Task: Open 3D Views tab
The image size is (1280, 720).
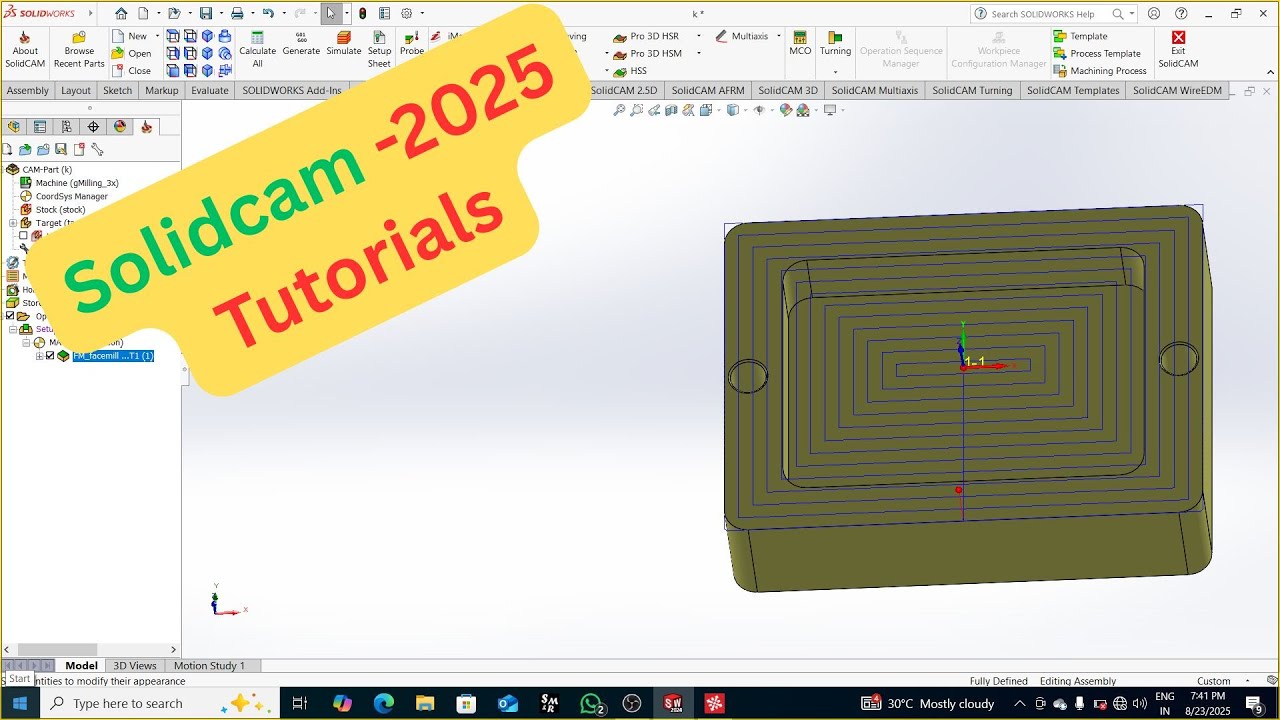Action: pyautogui.click(x=135, y=665)
